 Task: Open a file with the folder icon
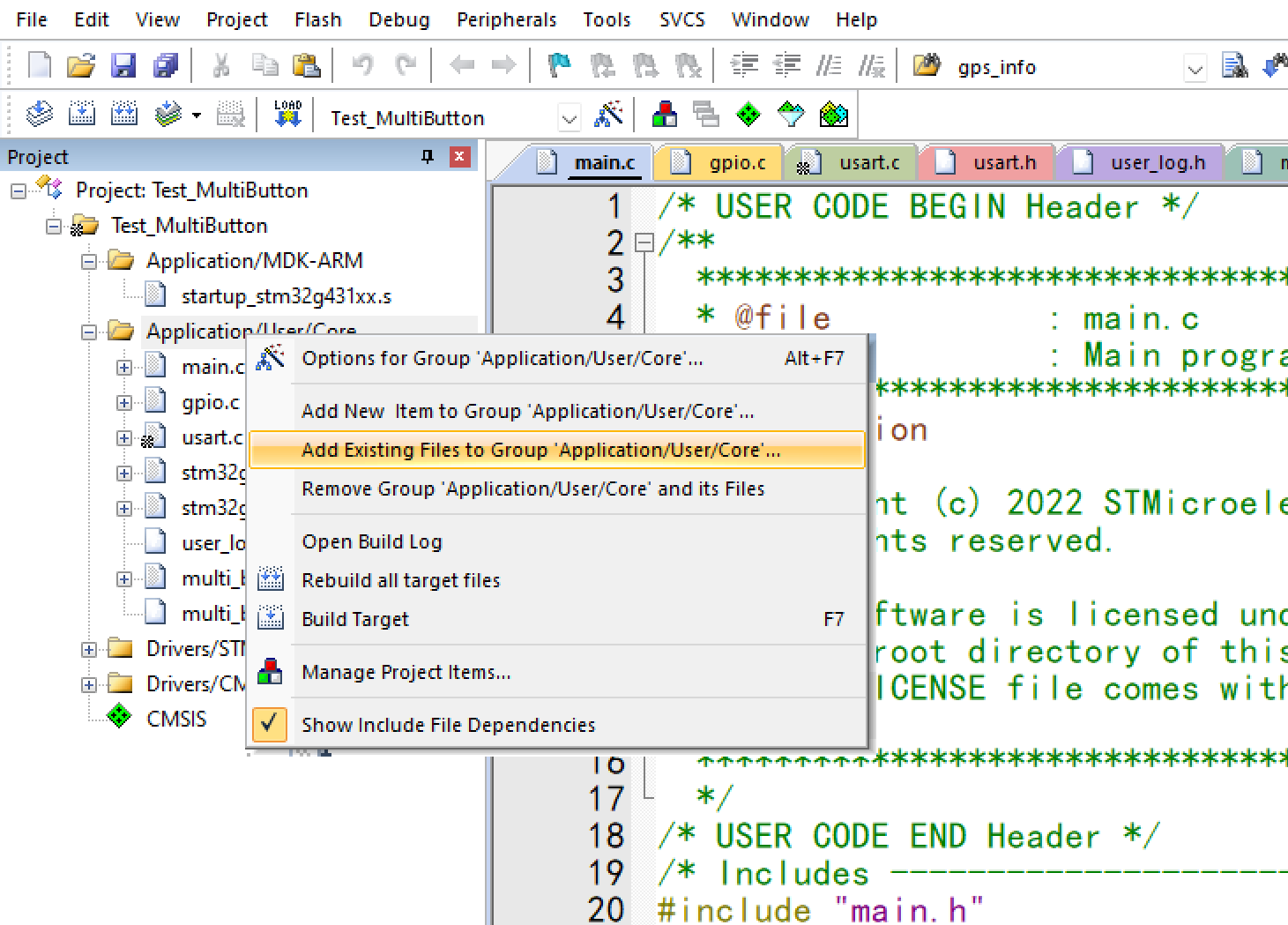click(80, 66)
